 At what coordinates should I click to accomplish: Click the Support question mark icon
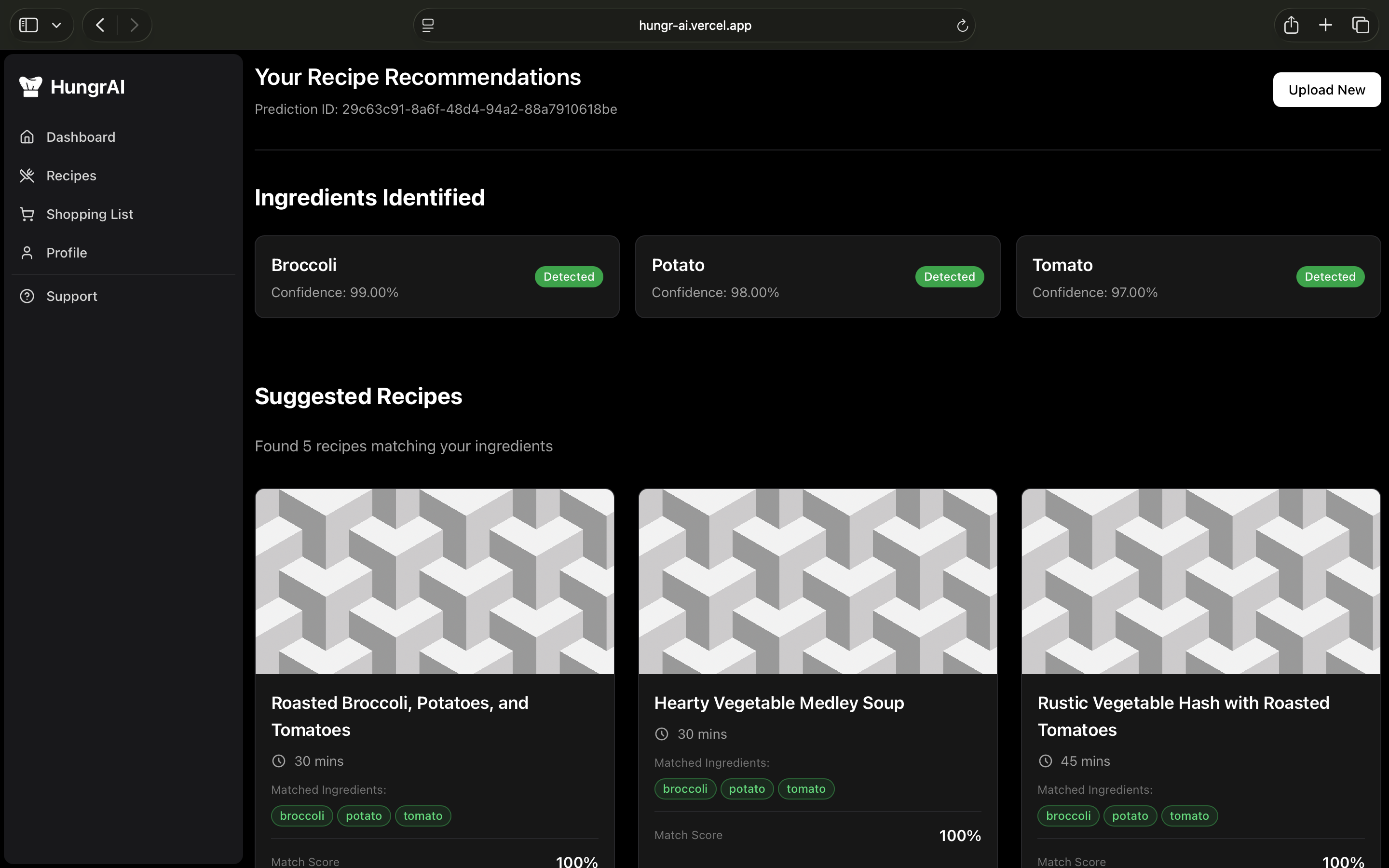point(27,296)
